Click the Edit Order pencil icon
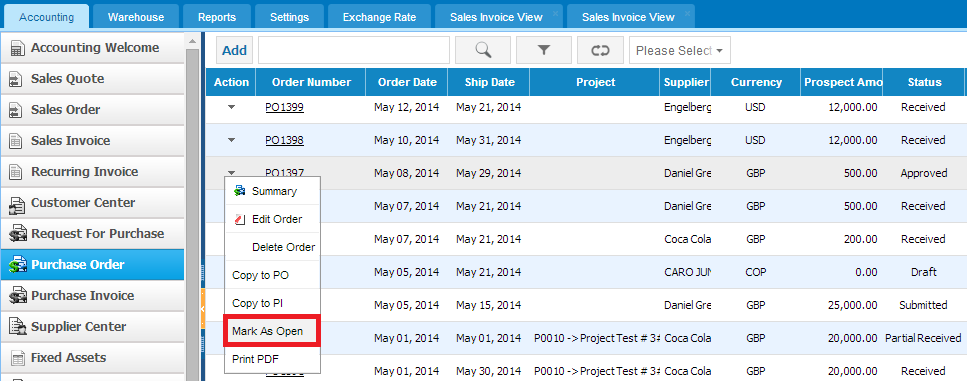 pos(240,219)
